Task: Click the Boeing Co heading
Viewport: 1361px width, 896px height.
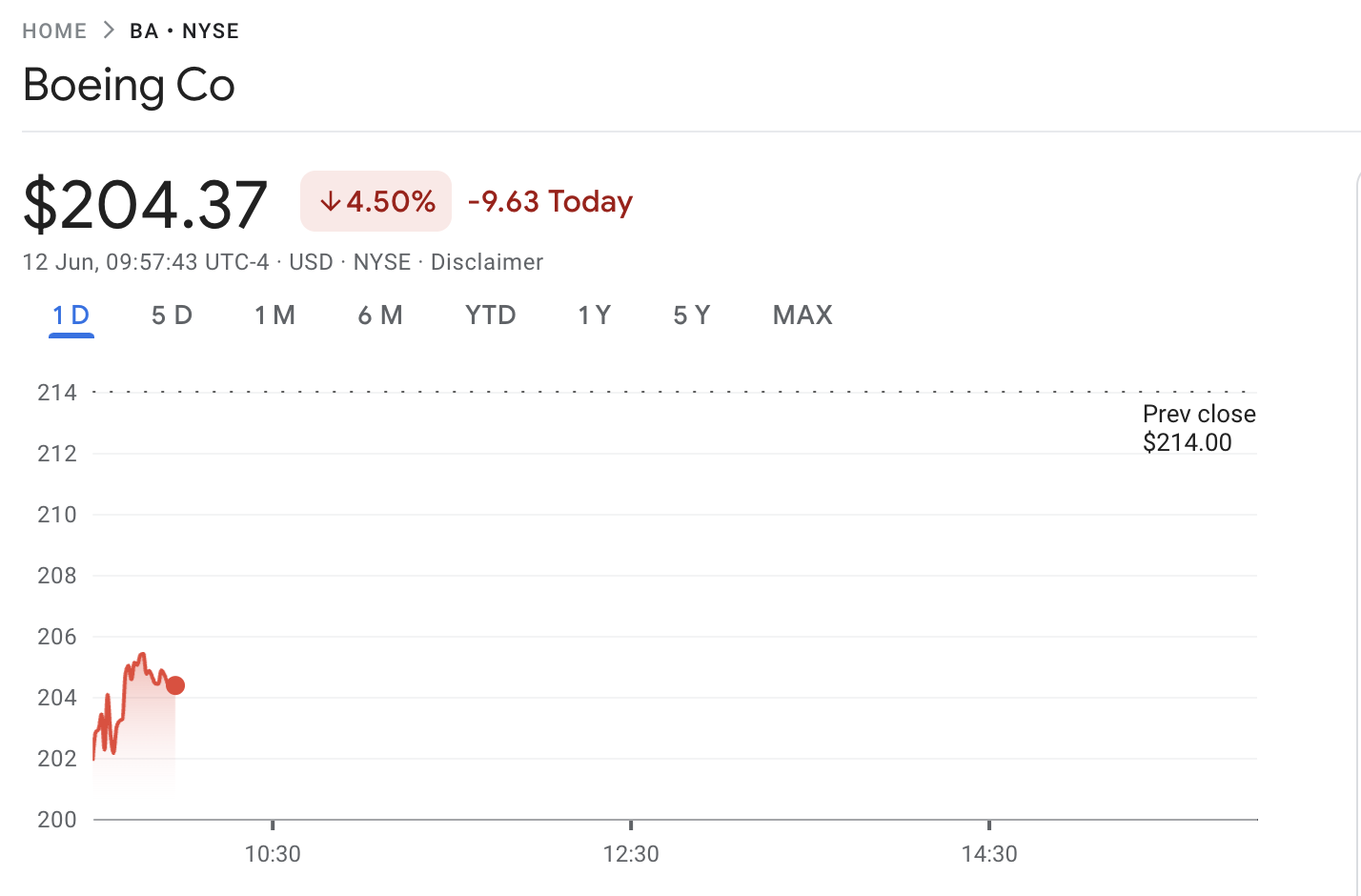Action: pyautogui.click(x=129, y=85)
